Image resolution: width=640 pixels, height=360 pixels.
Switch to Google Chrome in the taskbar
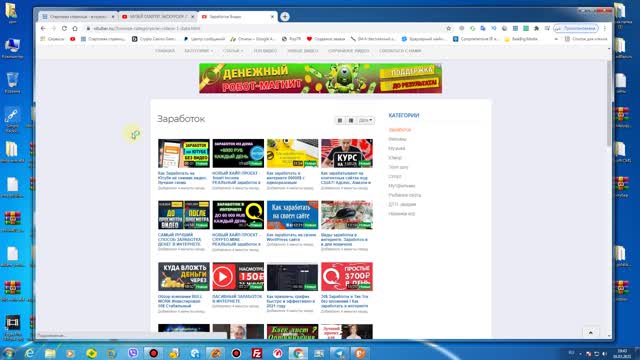(x=298, y=353)
